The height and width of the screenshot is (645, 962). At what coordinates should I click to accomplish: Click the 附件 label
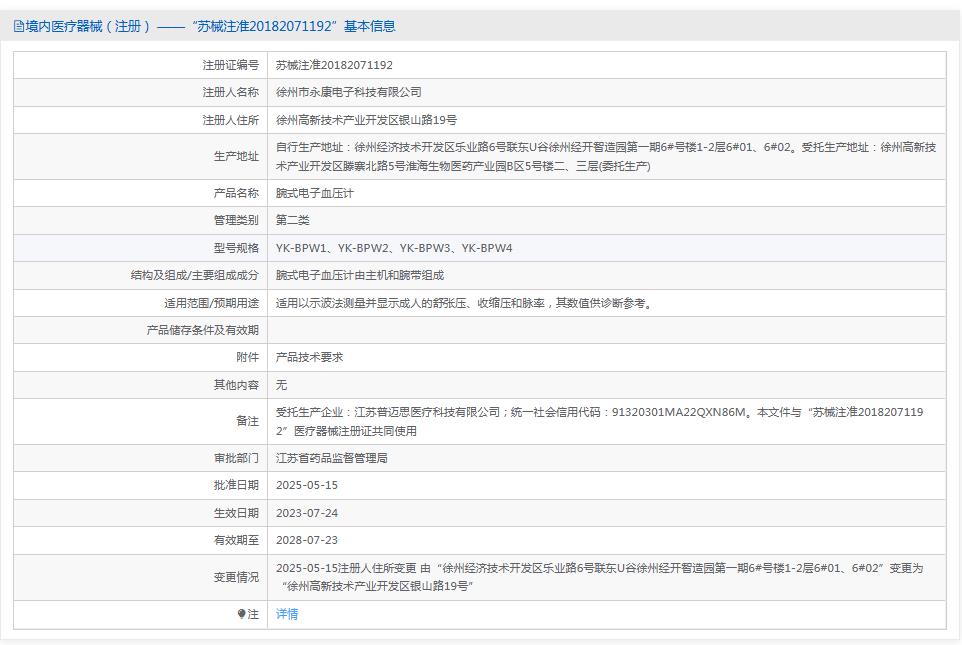(247, 357)
